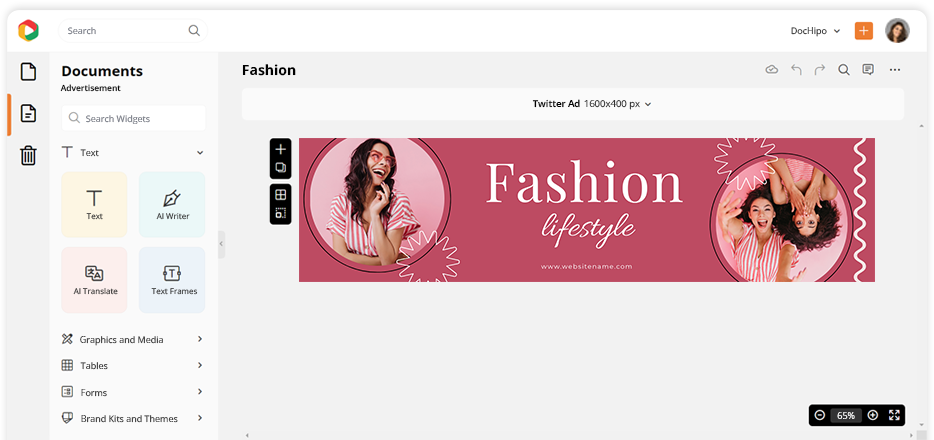This screenshot has width=934, height=440.
Task: Click the orange create new button
Action: click(x=863, y=31)
